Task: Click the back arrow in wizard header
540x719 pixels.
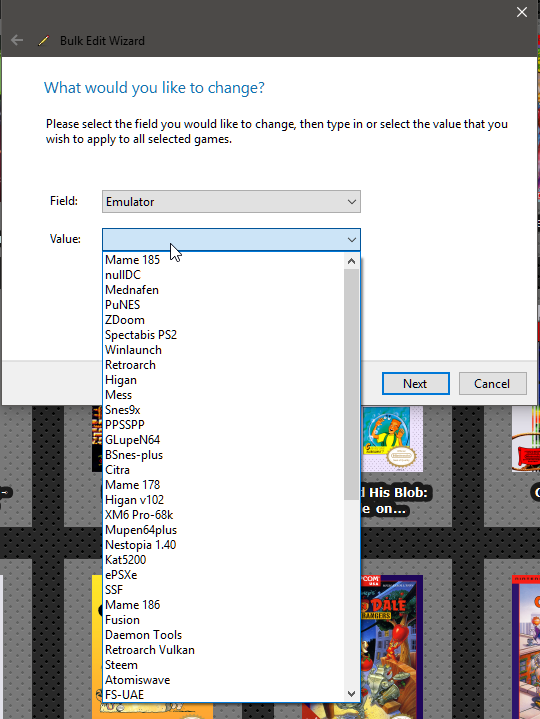Action: point(17,40)
